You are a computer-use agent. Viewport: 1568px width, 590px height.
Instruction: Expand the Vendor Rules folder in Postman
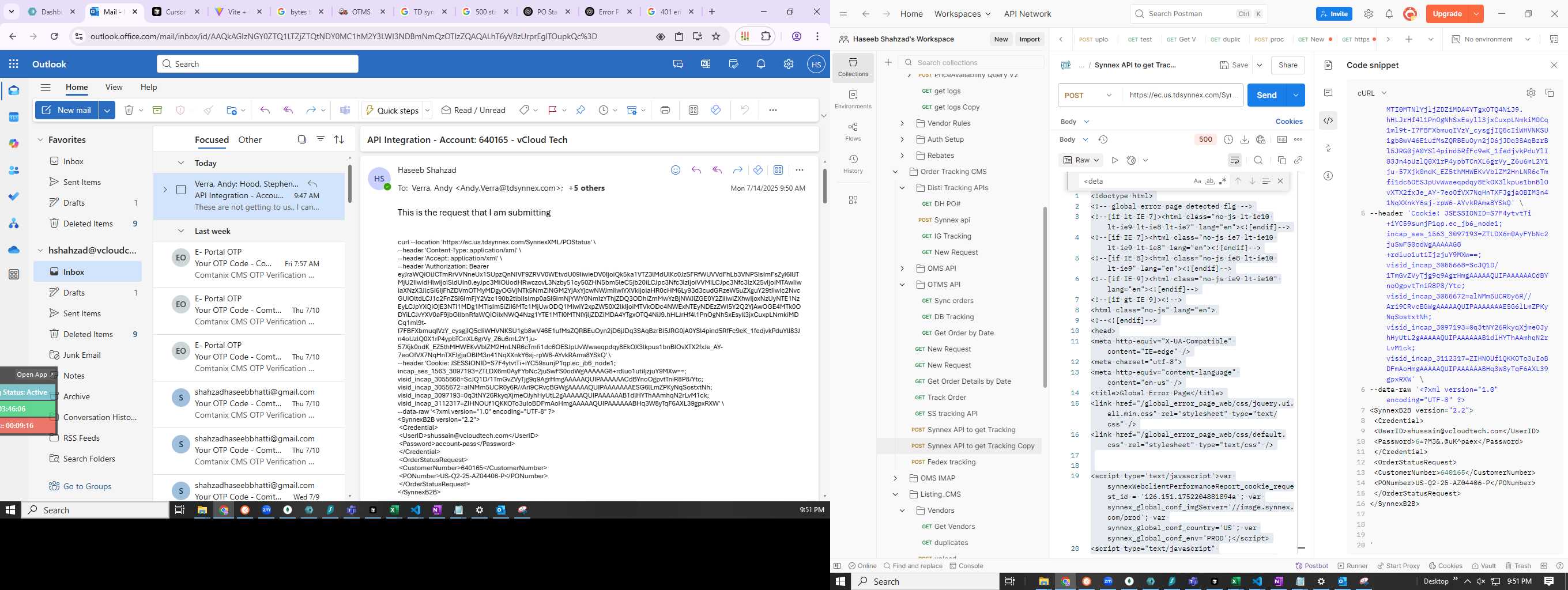pos(902,123)
